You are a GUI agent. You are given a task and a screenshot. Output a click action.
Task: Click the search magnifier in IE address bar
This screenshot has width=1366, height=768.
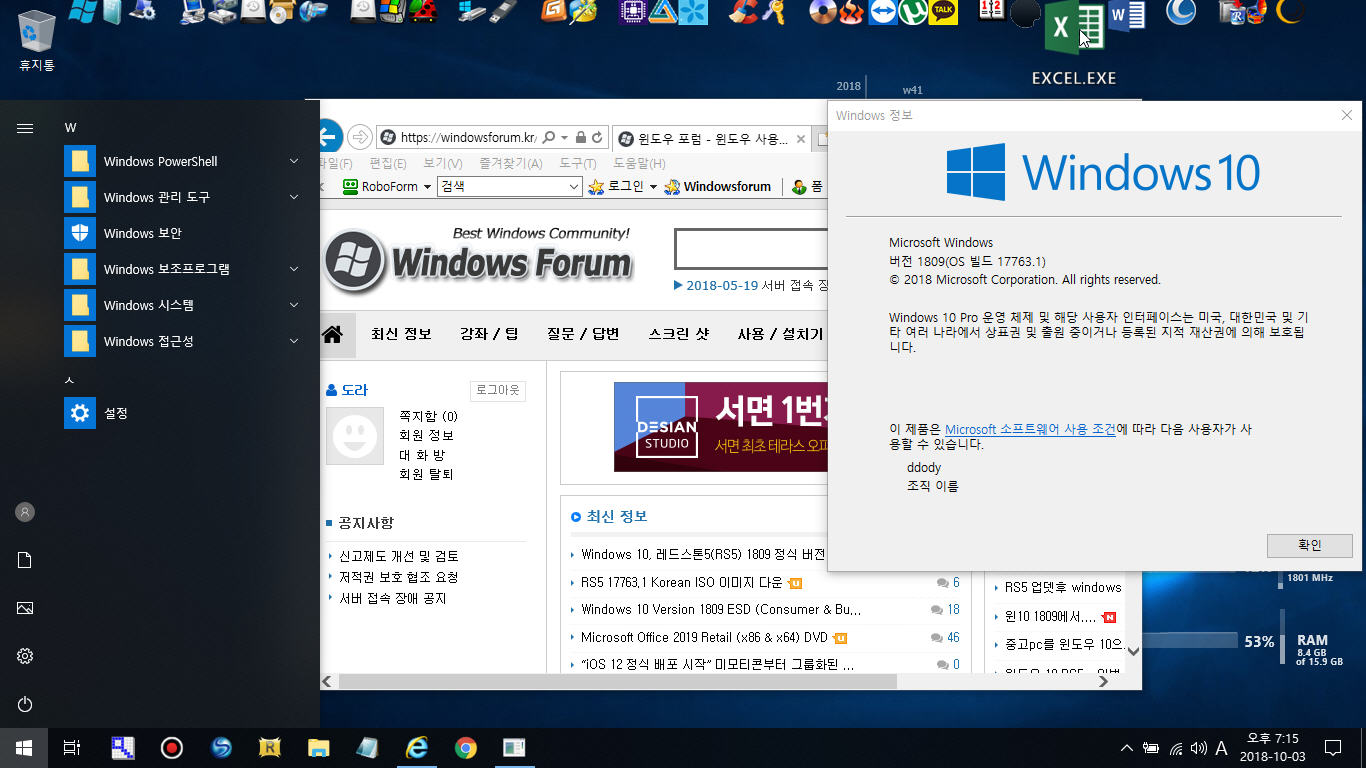(x=550, y=137)
